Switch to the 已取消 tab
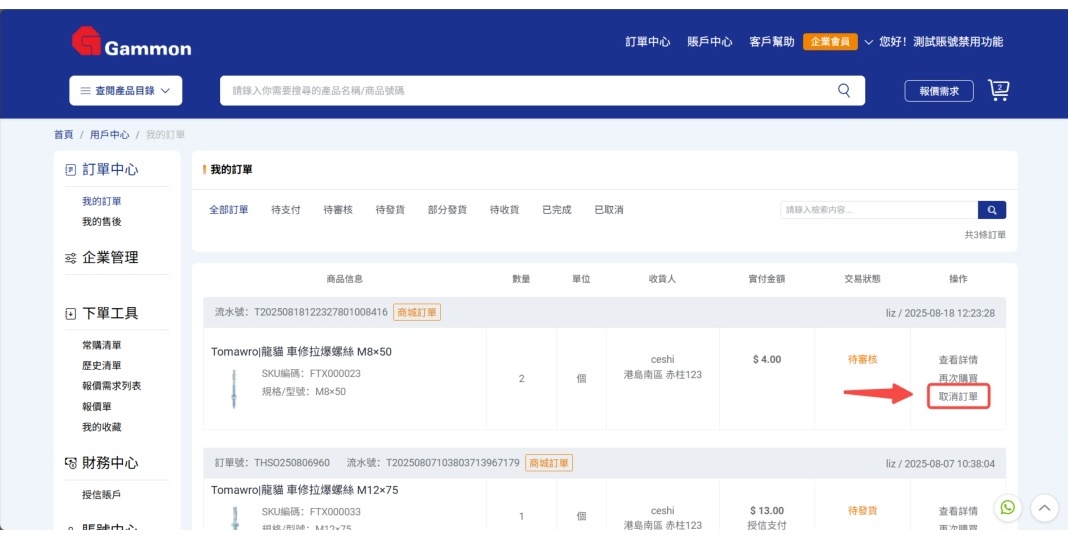The height and width of the screenshot is (535, 1068). 608,210
